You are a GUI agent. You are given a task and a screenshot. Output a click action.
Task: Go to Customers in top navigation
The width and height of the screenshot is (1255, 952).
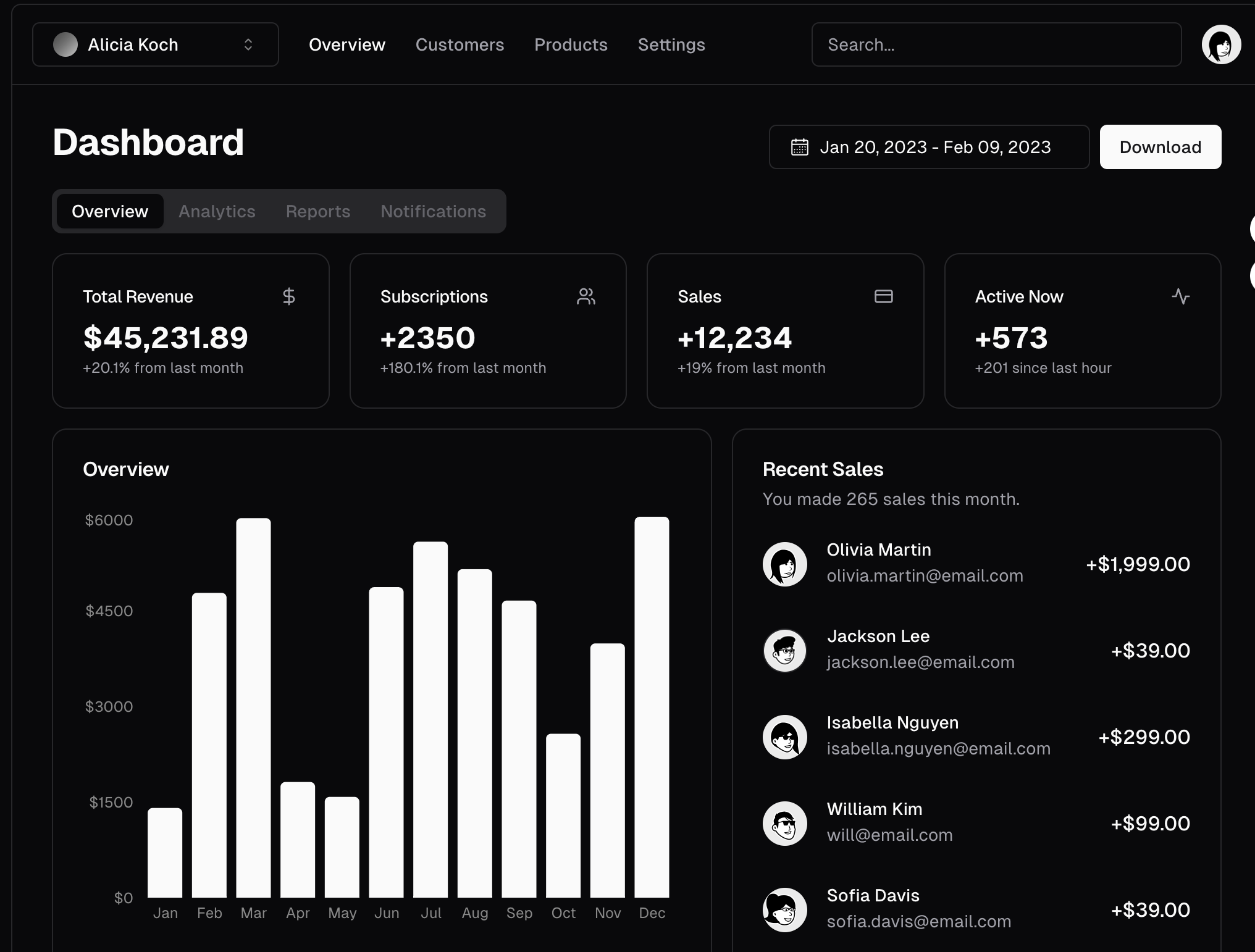(460, 44)
